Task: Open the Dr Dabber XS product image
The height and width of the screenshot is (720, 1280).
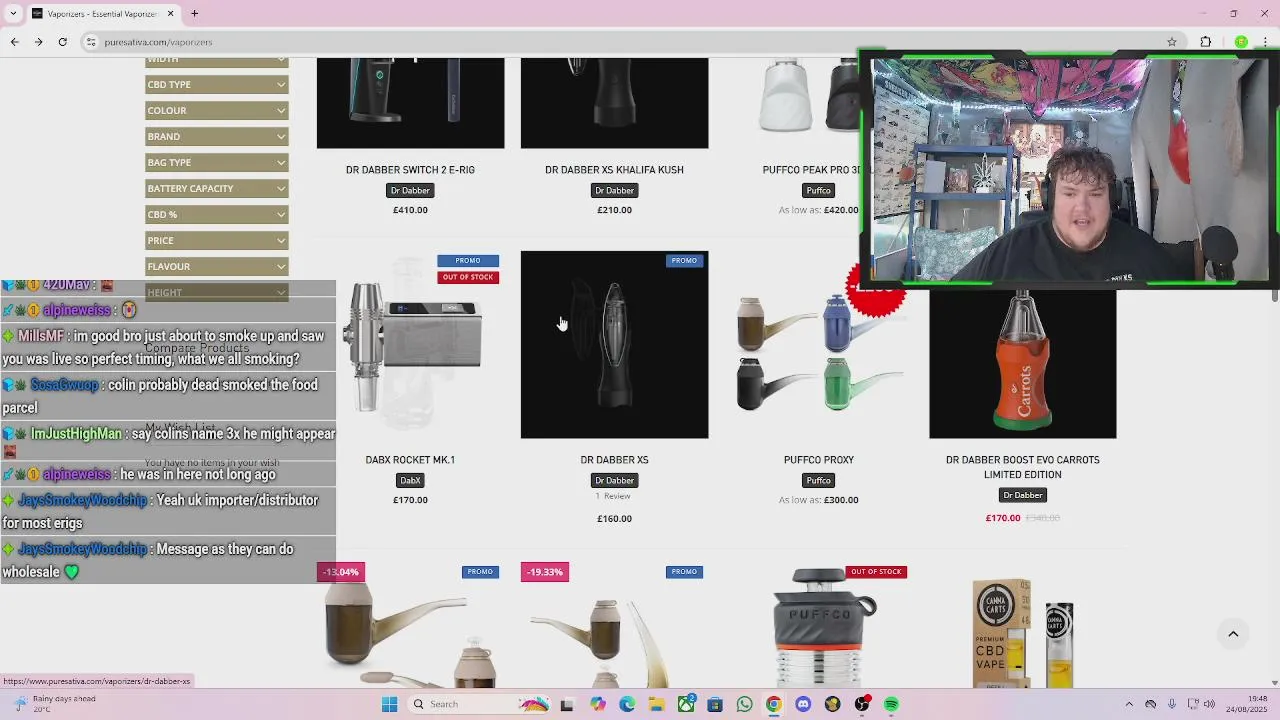Action: [x=614, y=345]
